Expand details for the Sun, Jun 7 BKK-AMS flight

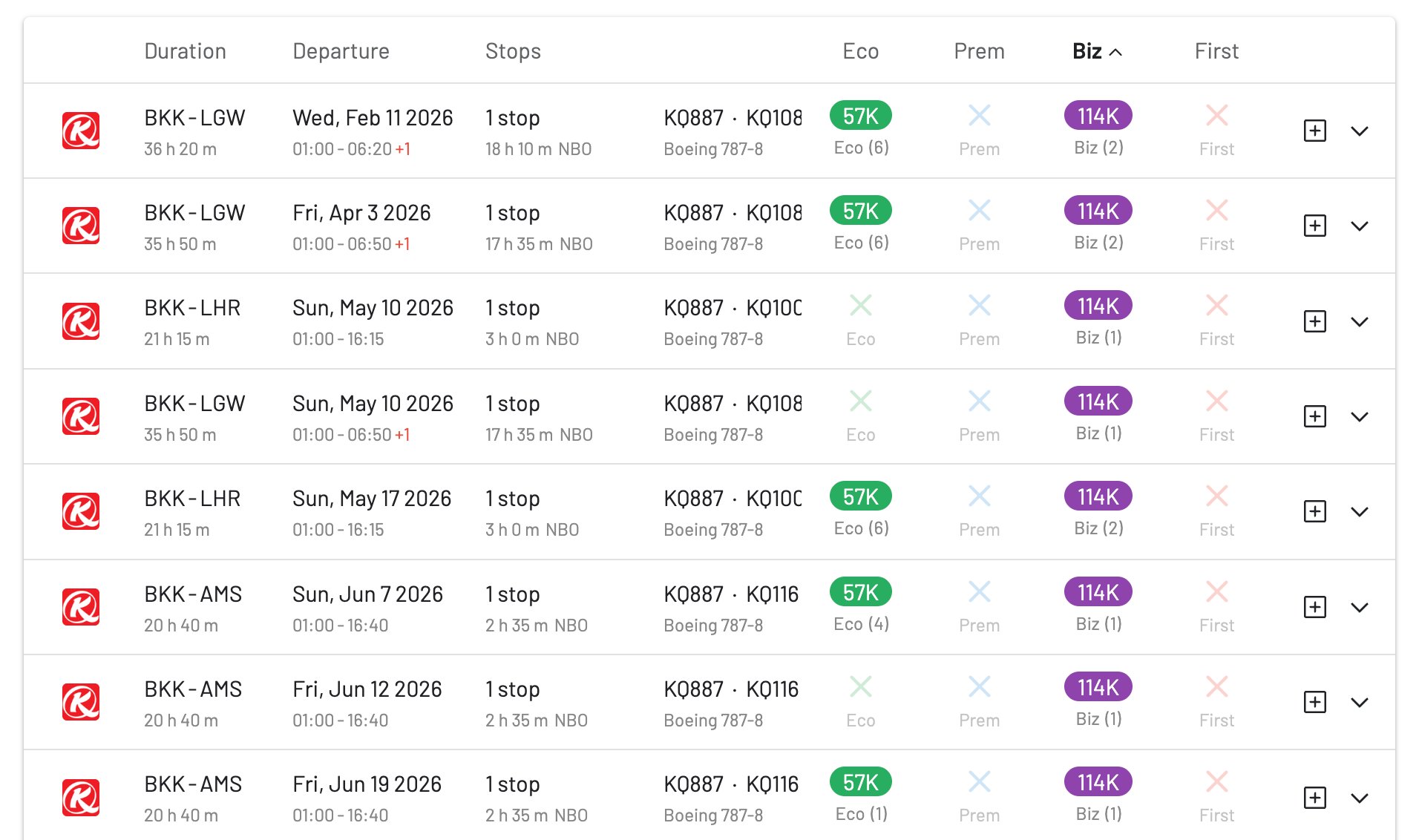(x=1361, y=606)
